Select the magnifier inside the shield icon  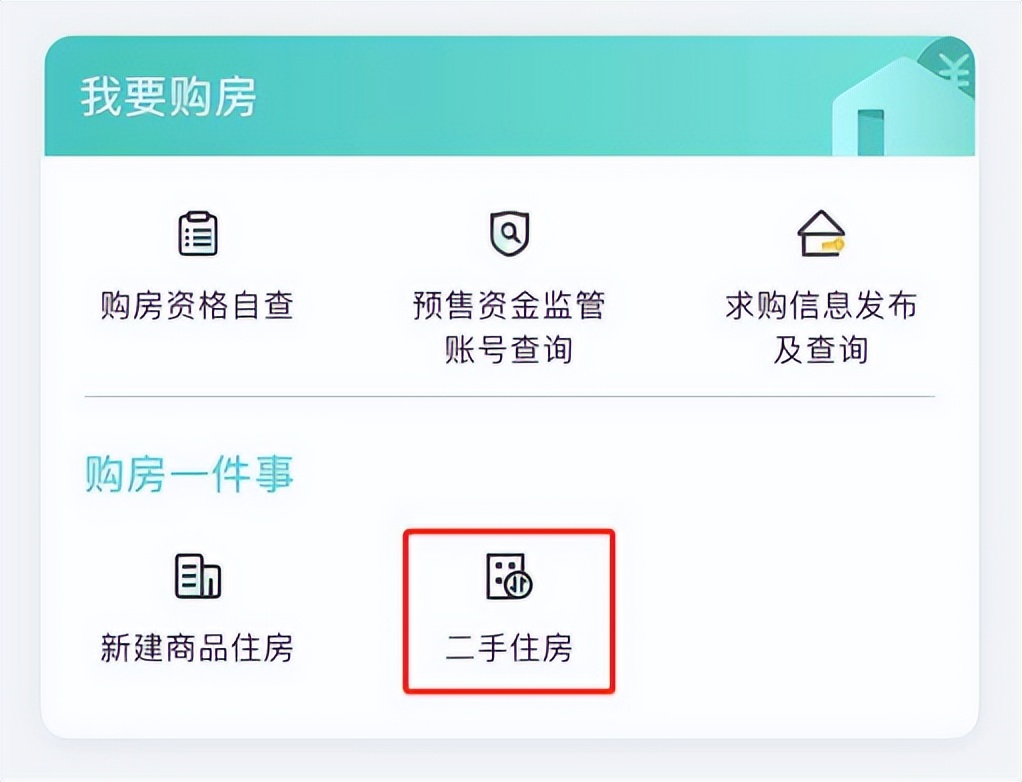[x=510, y=230]
